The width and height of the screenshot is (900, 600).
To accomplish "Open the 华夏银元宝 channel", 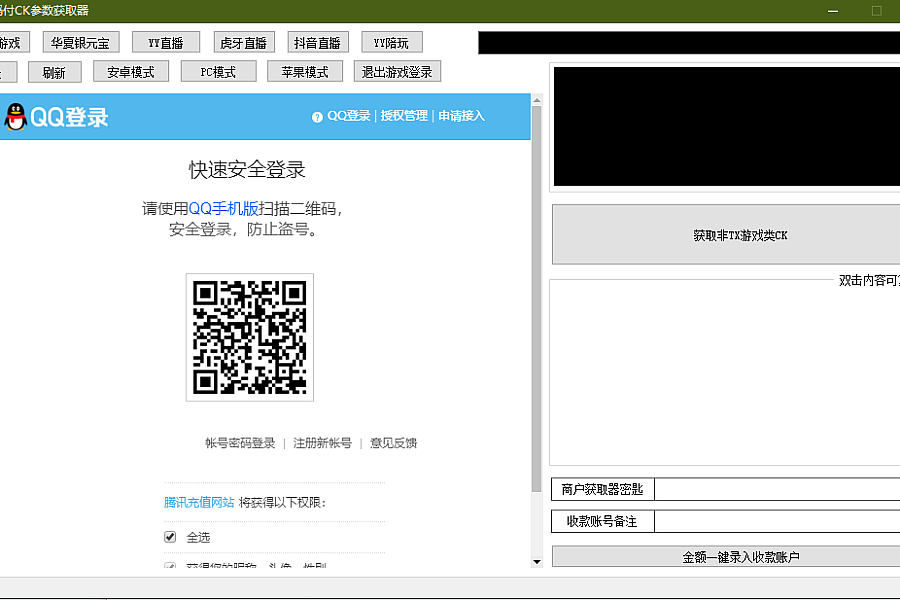I will click(81, 42).
